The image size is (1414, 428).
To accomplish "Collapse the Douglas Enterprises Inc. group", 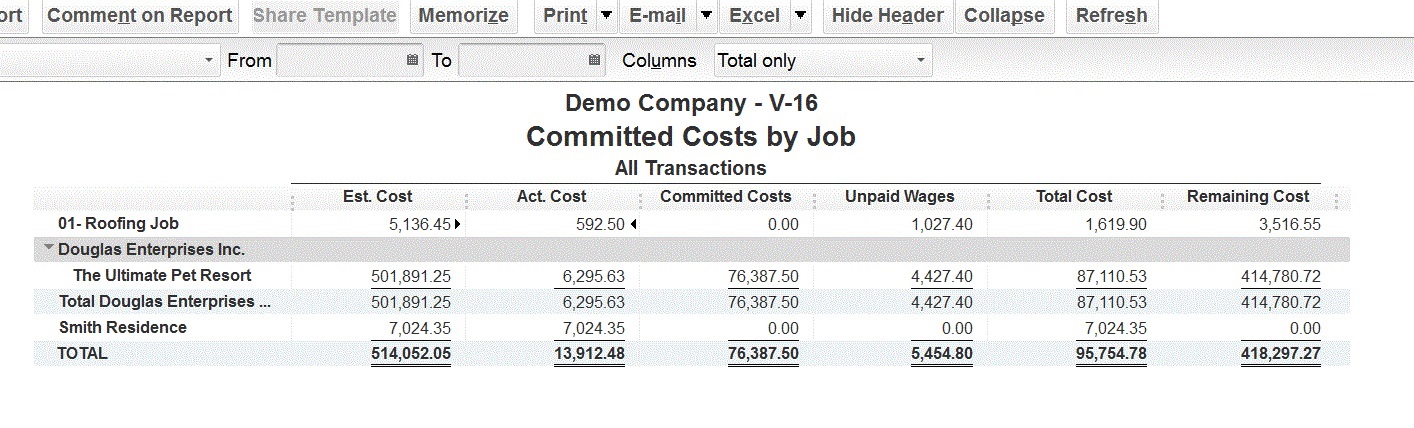I will pyautogui.click(x=49, y=248).
